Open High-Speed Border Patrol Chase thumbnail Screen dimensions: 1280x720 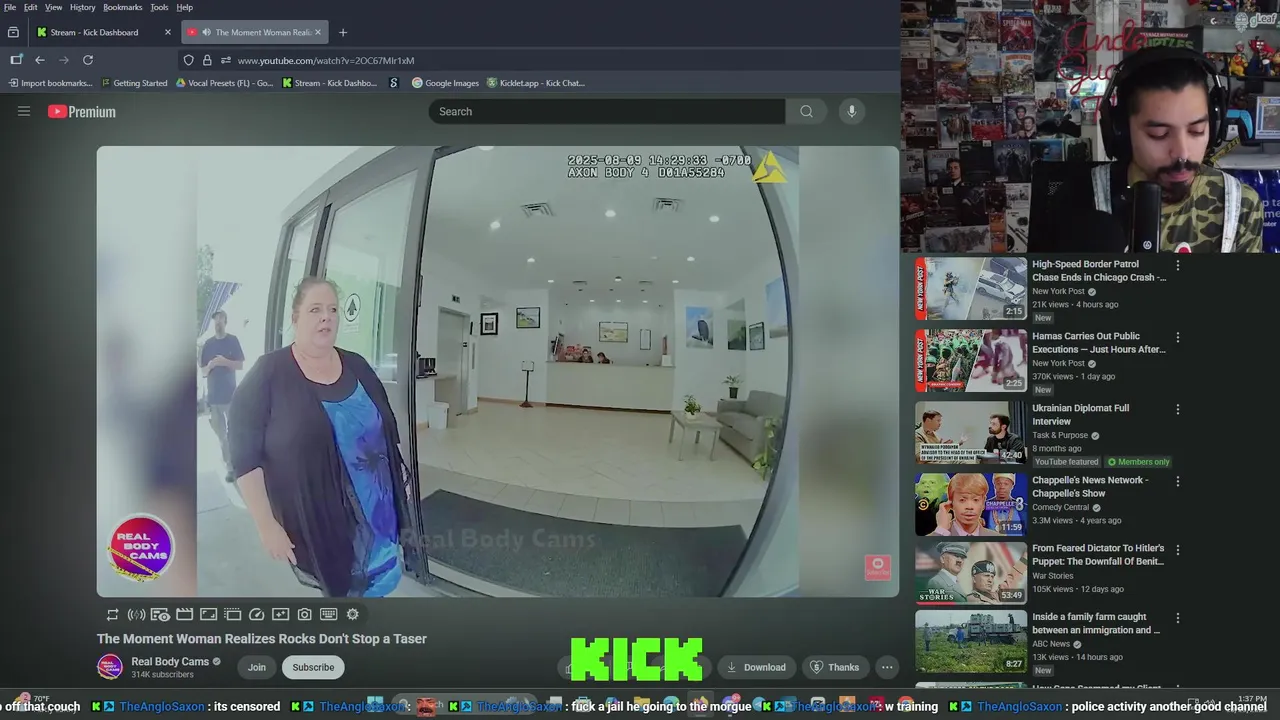[971, 288]
